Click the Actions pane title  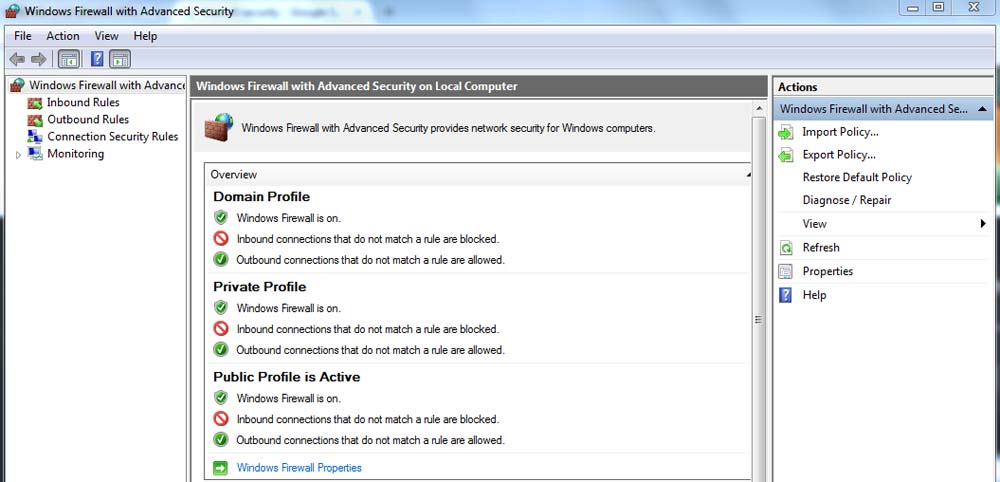[797, 87]
